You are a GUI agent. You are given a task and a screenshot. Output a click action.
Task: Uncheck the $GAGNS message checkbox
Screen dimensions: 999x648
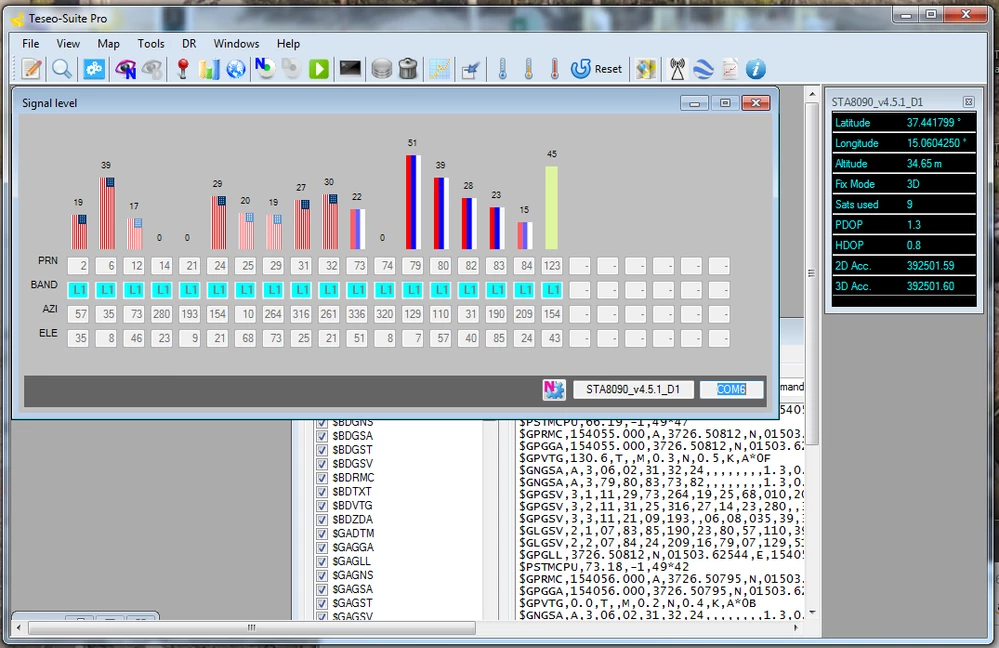pos(322,575)
